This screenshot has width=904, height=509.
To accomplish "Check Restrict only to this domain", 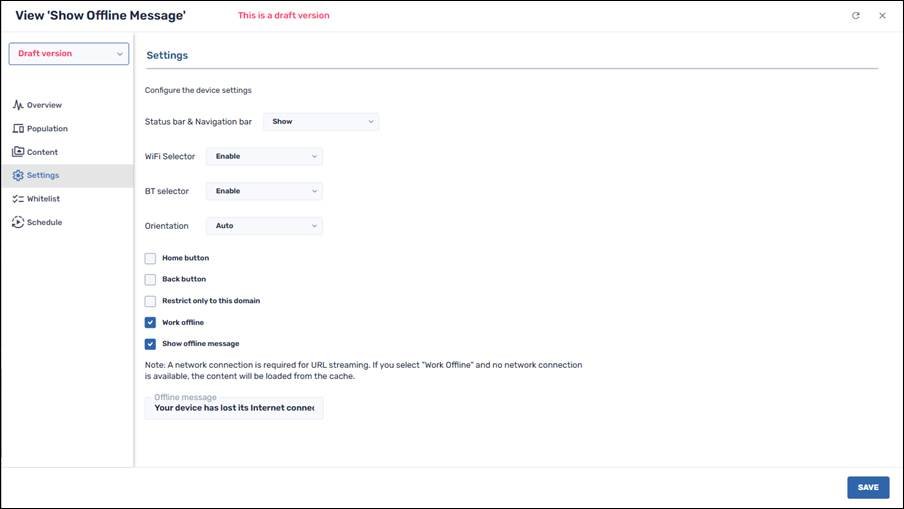I will (150, 301).
